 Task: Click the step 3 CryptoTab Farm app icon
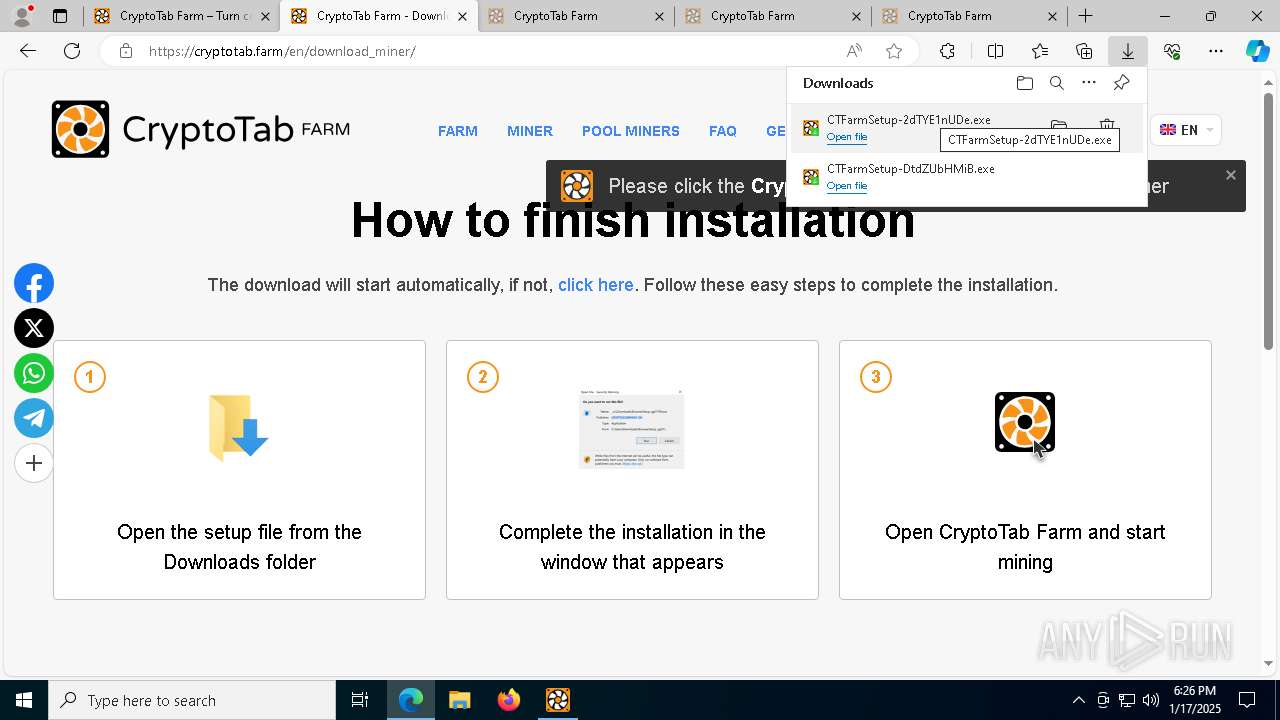1025,422
